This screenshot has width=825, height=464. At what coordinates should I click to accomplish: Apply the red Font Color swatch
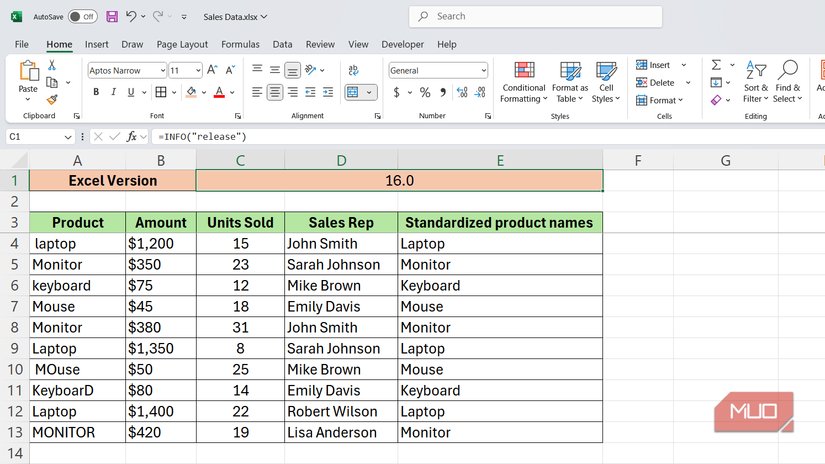tap(218, 92)
